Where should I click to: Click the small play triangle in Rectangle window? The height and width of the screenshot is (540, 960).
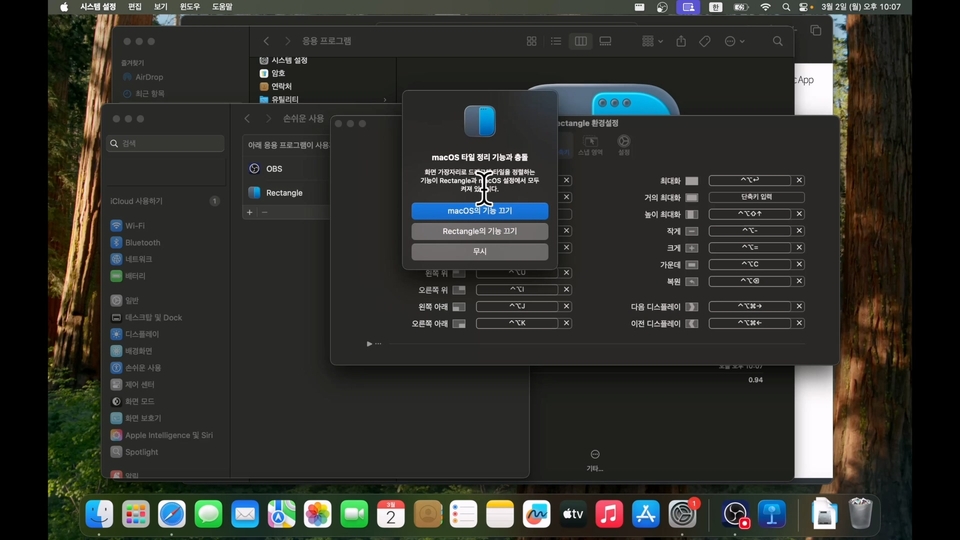point(369,344)
